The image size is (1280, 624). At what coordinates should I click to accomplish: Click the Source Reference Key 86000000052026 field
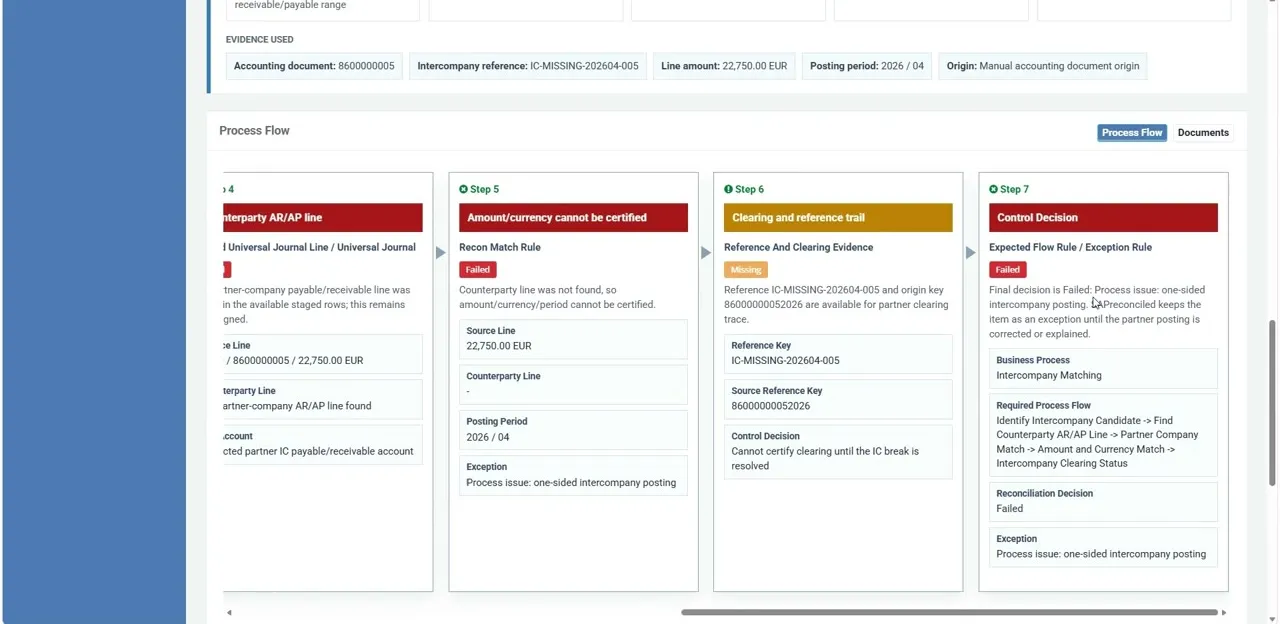[x=838, y=399]
